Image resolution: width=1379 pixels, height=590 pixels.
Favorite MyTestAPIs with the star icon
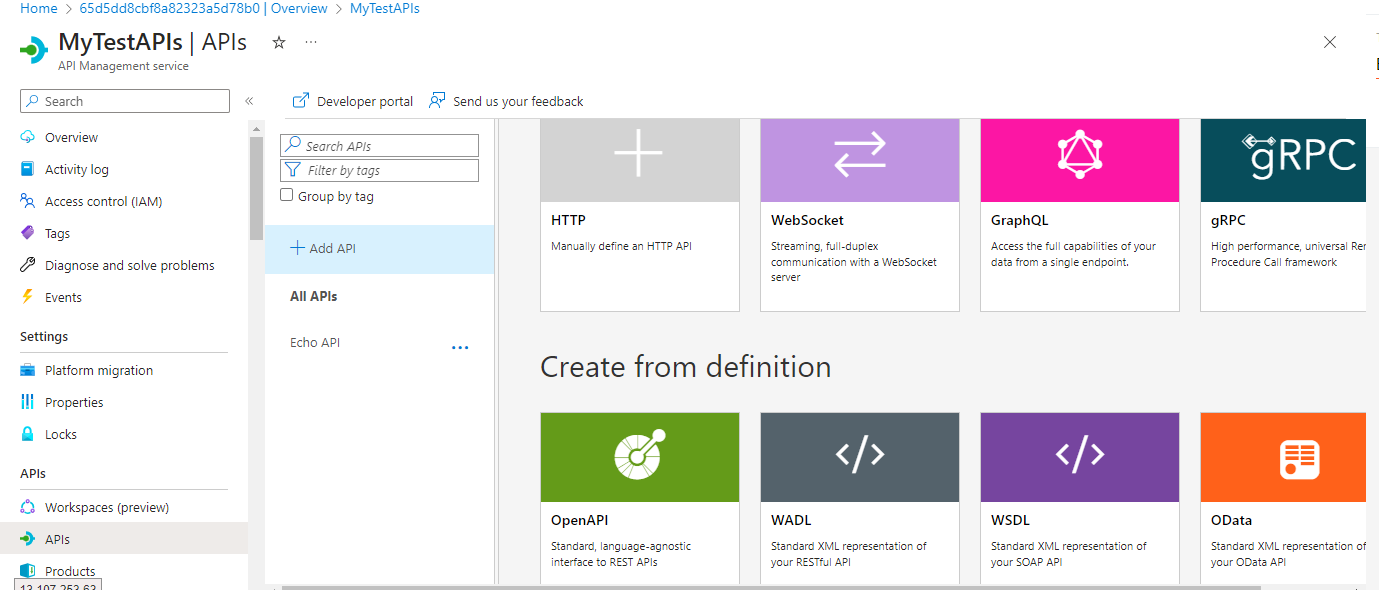coord(279,42)
